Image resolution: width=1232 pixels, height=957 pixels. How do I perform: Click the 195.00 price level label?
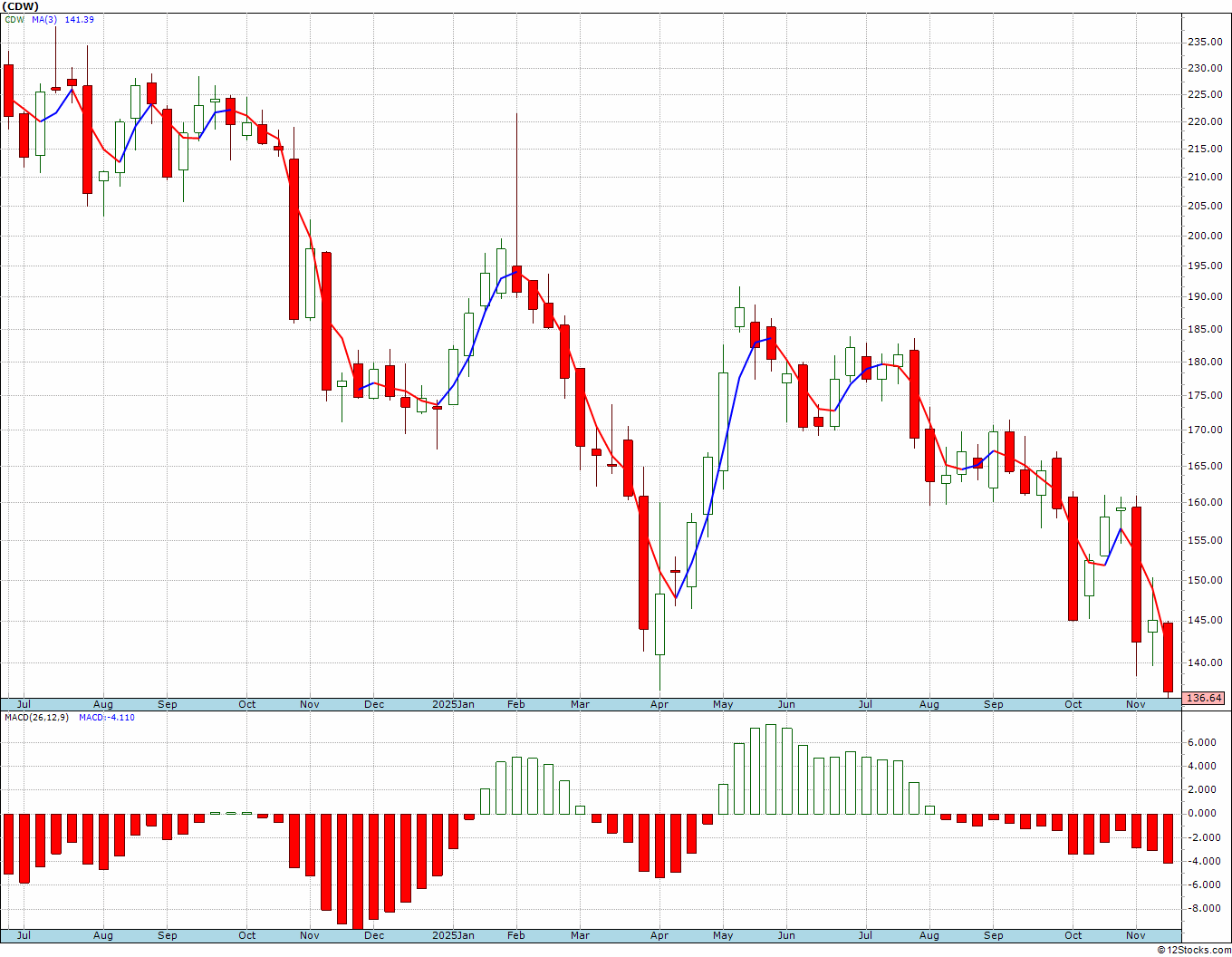coord(1206,266)
